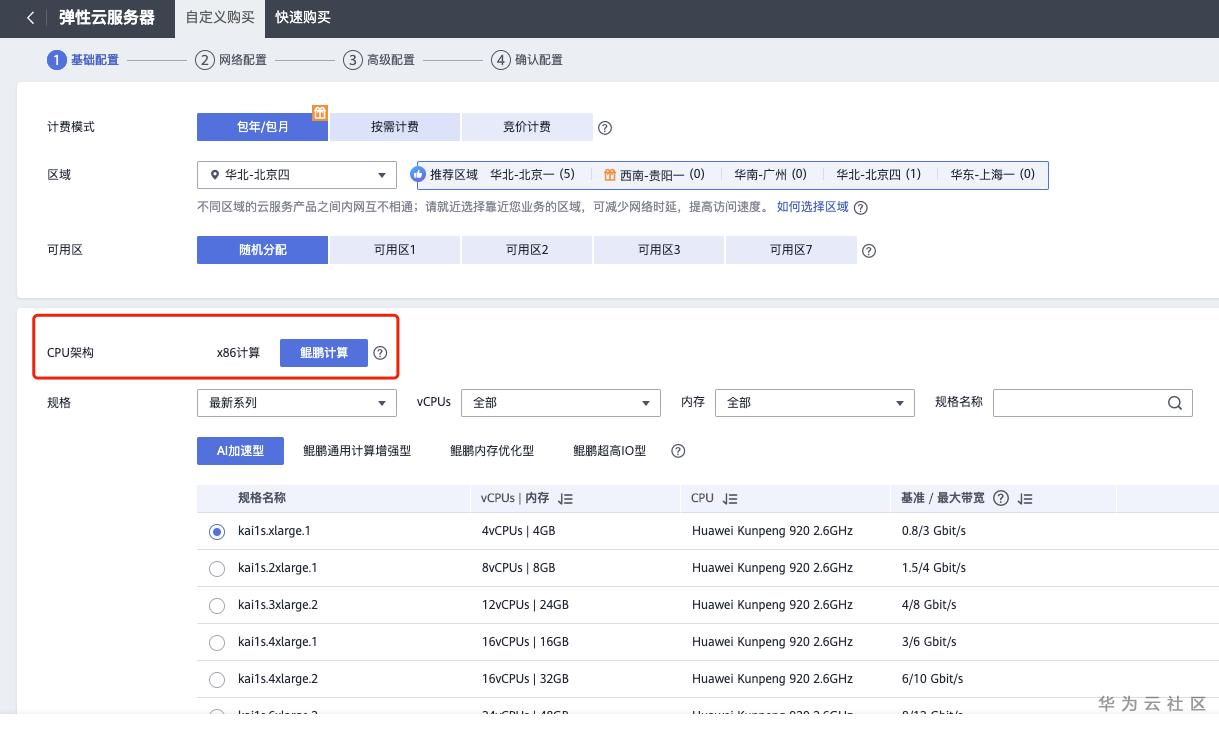Viewport: 1219px width, 729px height.
Task: Click help icon next to 鲲鹏计算
Action: (x=380, y=353)
